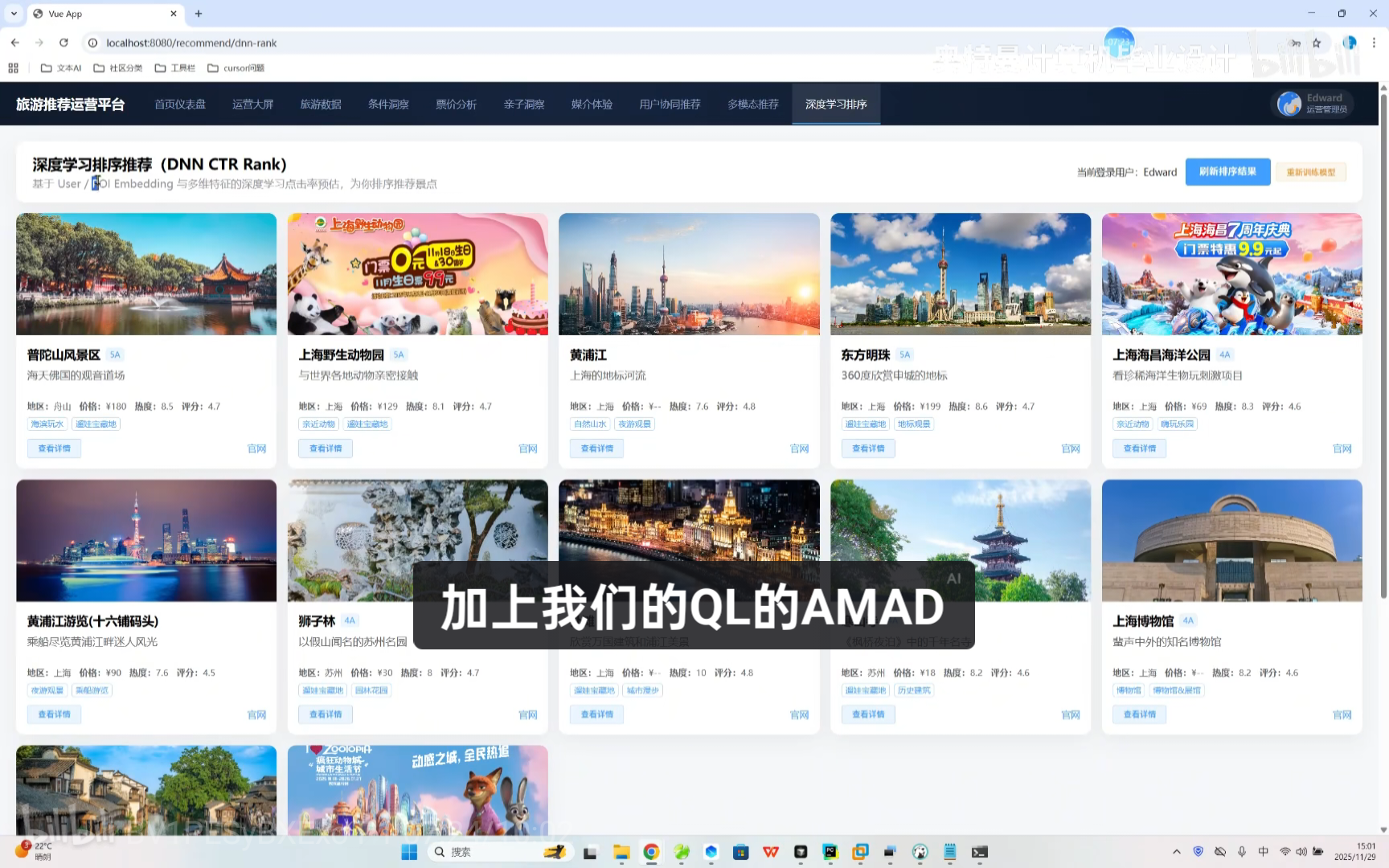1389x868 pixels.
Task: Switch to 条件洞察 page
Action: point(388,104)
